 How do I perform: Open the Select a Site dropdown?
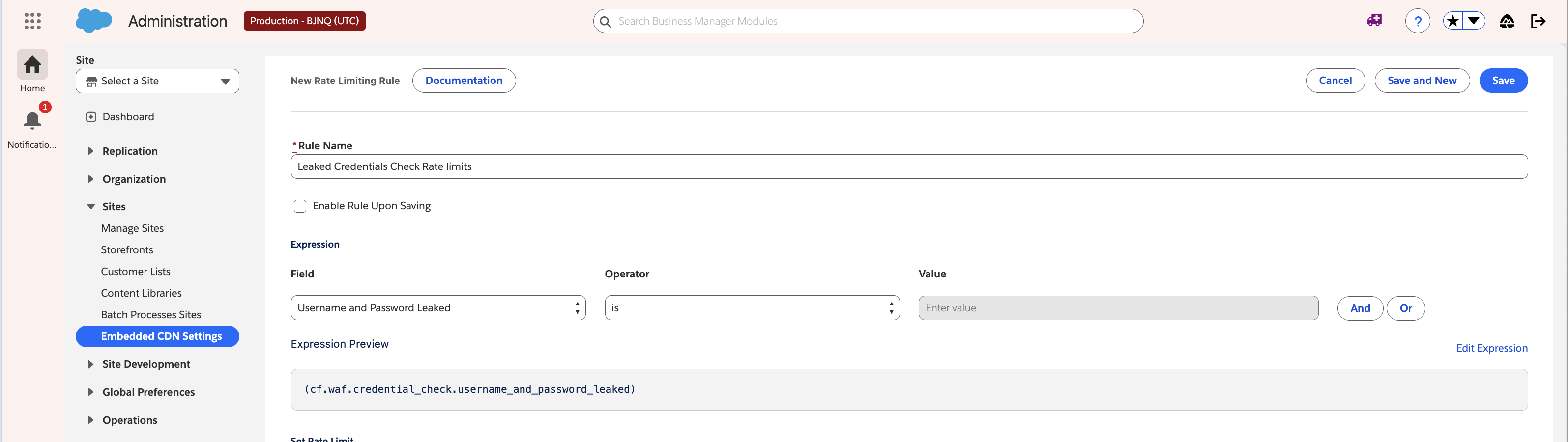pos(157,82)
